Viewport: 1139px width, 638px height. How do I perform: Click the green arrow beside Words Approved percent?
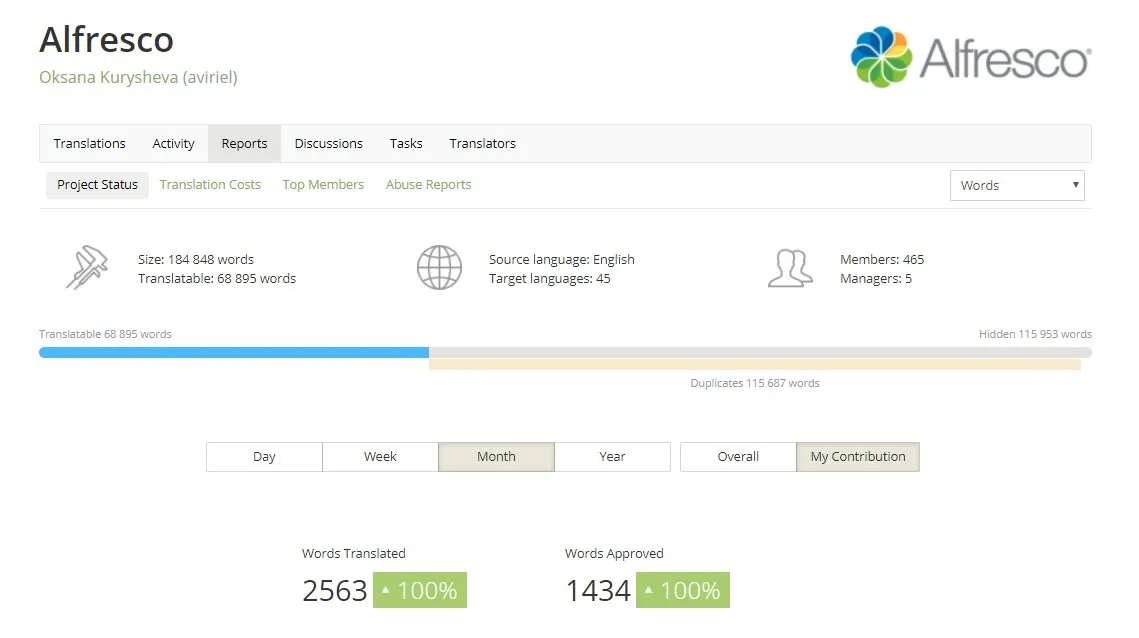pyautogui.click(x=649, y=590)
